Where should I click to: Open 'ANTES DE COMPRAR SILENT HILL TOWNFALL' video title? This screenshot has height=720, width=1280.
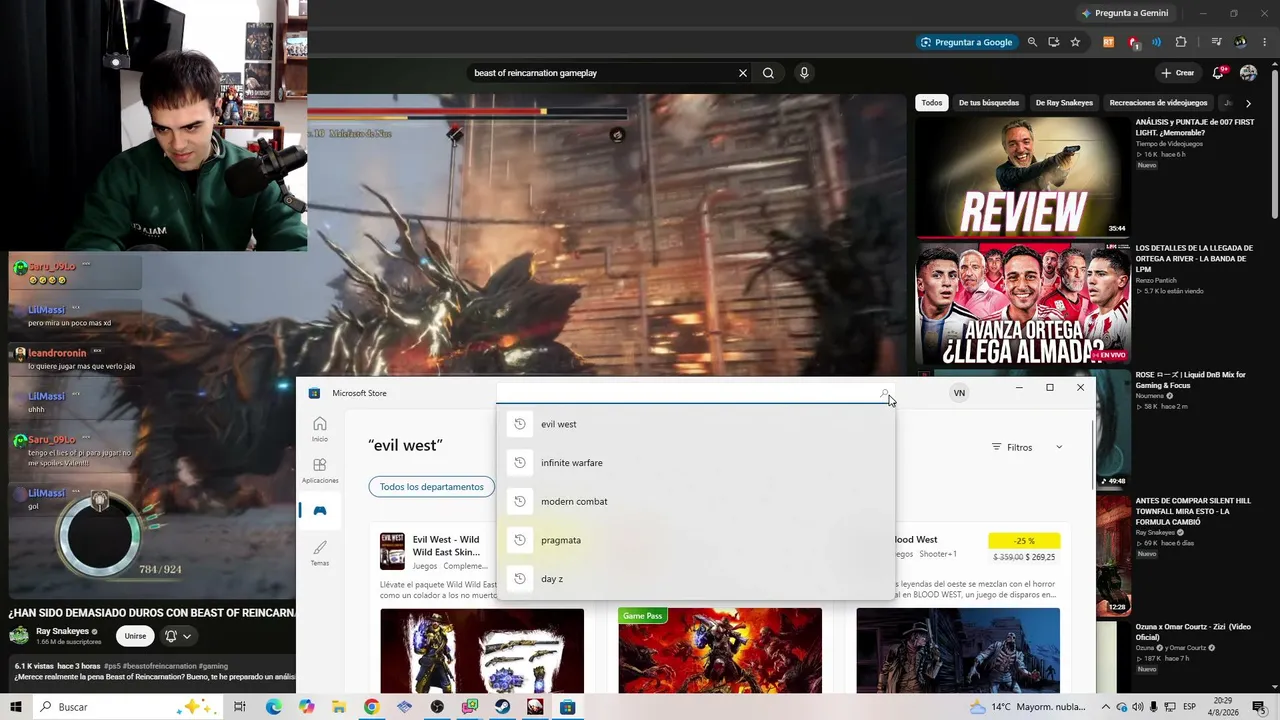pos(1194,511)
